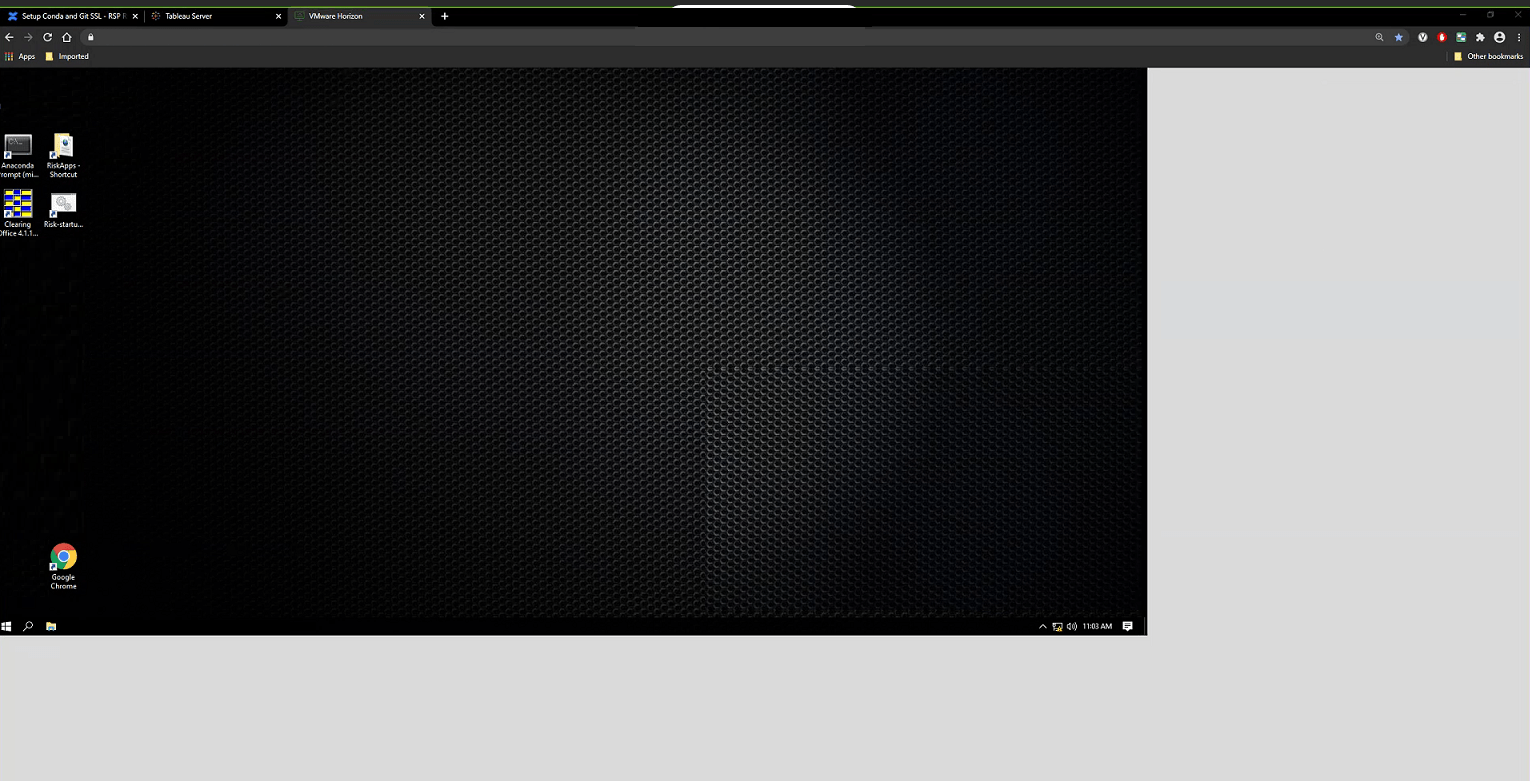Screen dimensions: 1530x781
Task: Expand hidden icons with the tray chevron
Action: click(x=1042, y=626)
